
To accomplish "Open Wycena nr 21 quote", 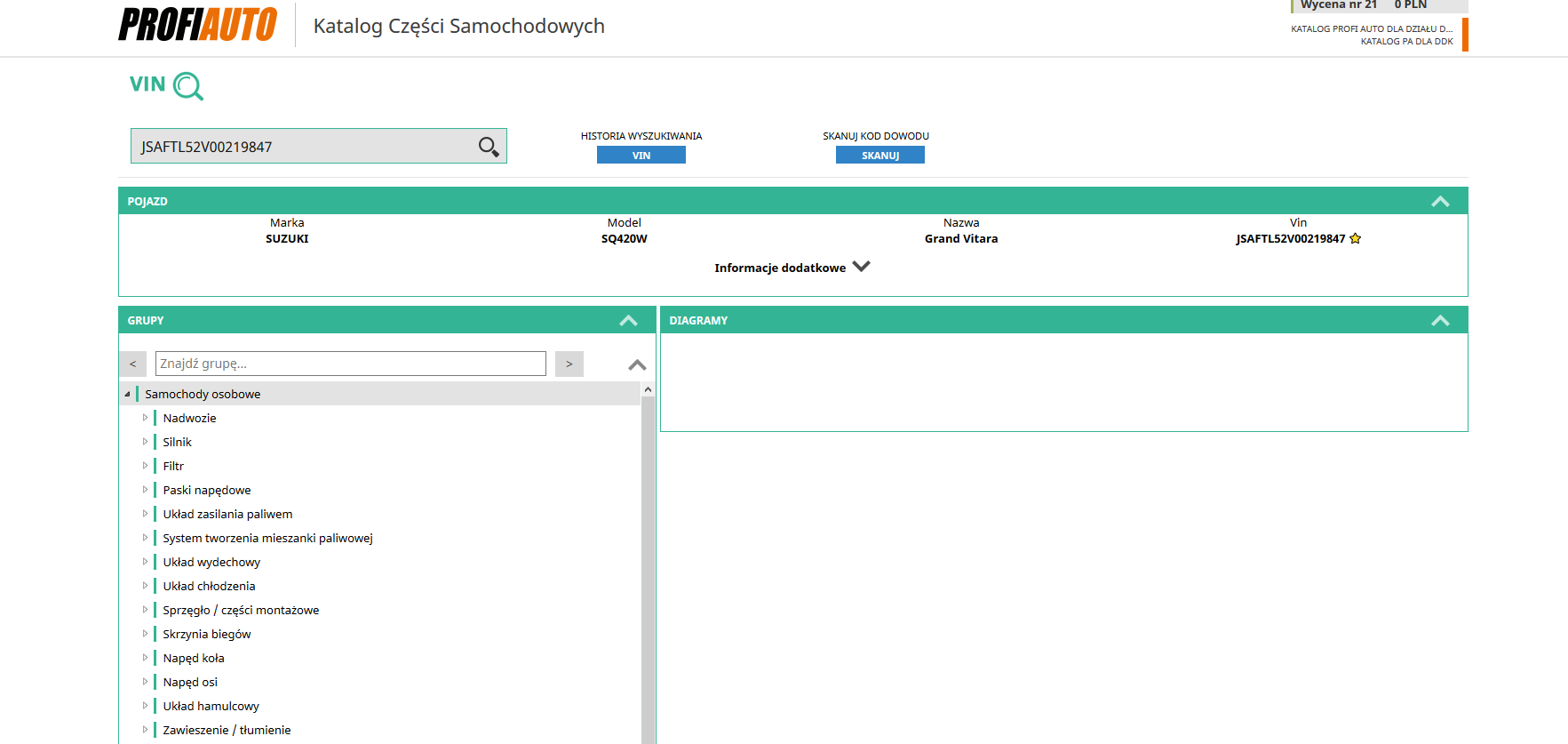I will [x=1379, y=5].
